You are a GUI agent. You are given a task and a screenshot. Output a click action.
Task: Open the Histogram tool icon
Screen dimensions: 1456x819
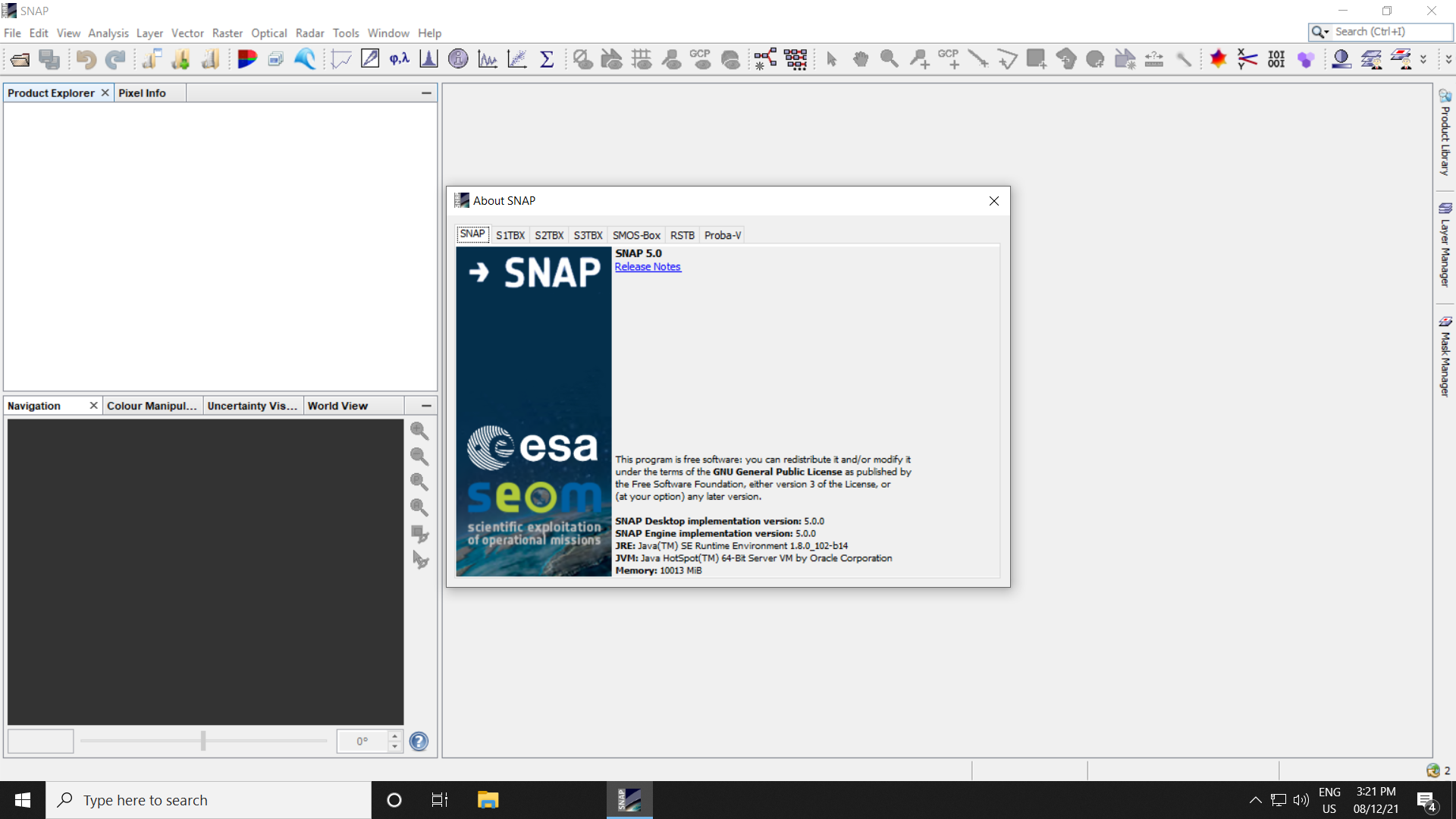coord(428,59)
